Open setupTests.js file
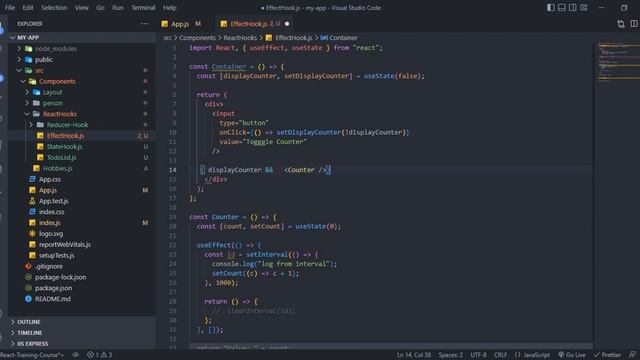This screenshot has height=360, width=640. (82, 255)
